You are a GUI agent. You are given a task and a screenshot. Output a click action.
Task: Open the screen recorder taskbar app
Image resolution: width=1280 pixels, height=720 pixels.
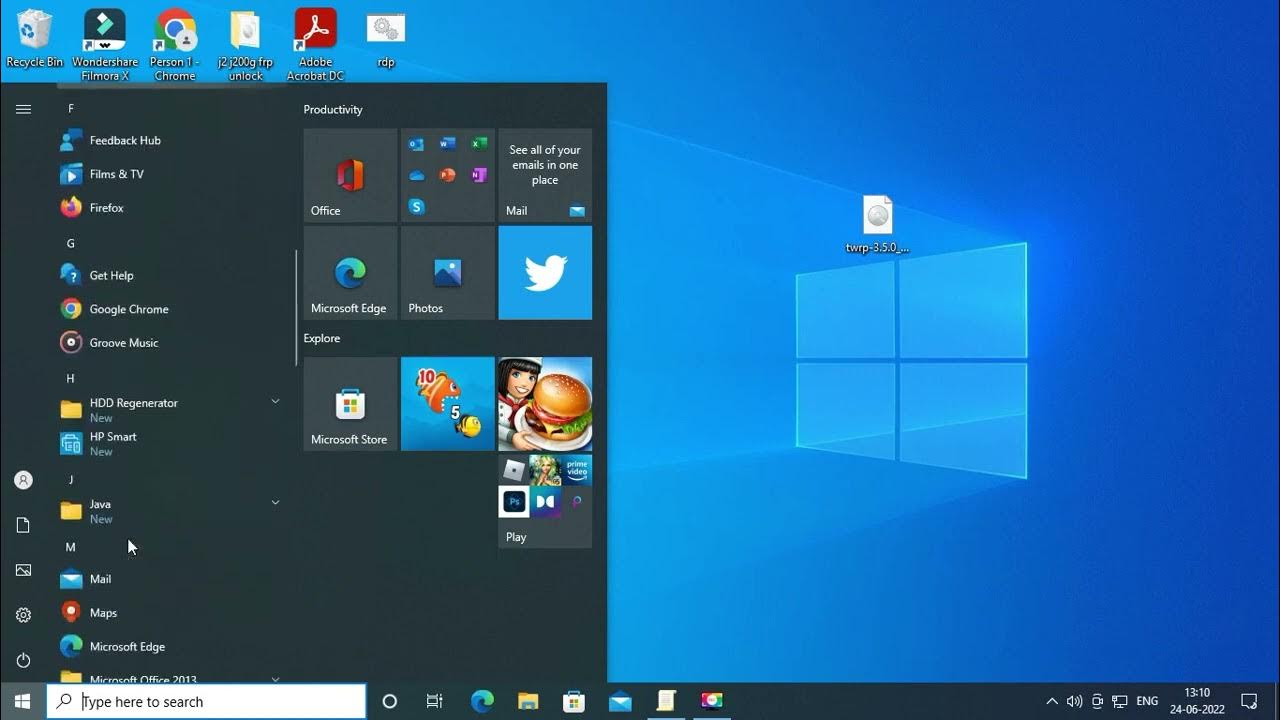pos(712,701)
